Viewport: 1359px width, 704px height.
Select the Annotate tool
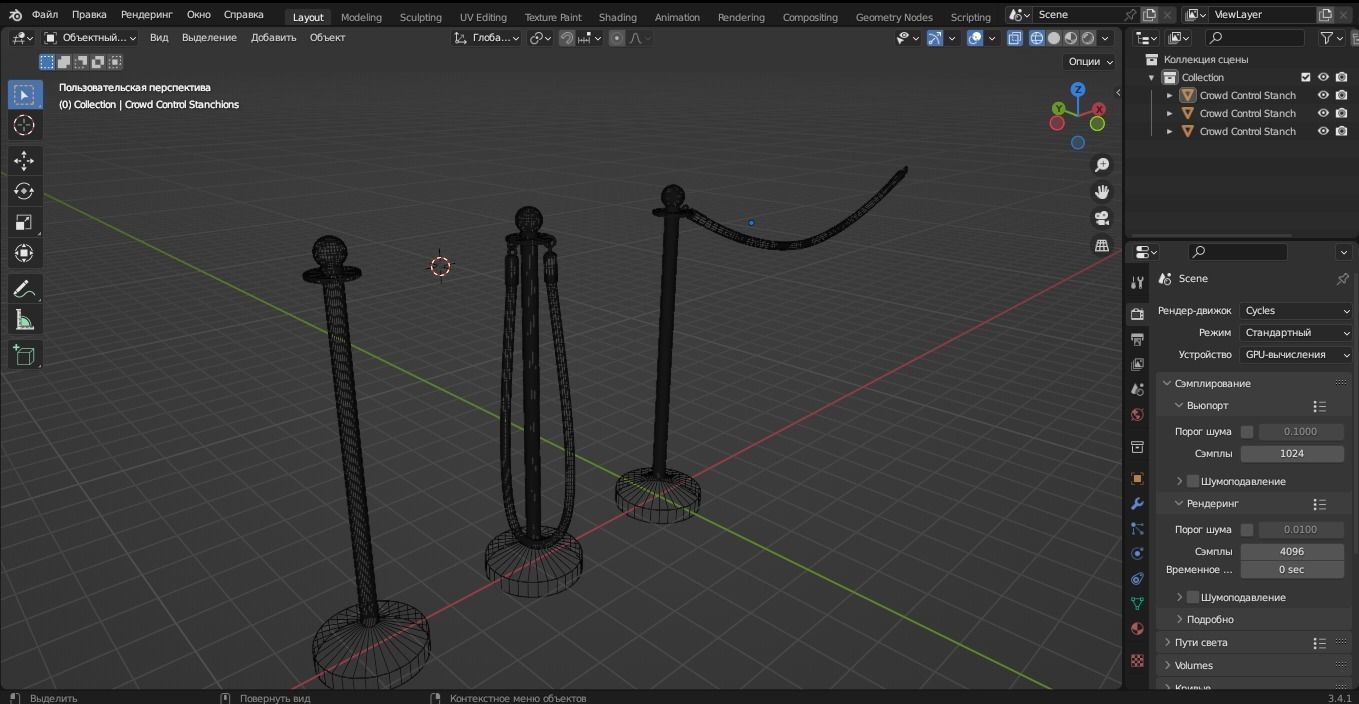(x=25, y=289)
